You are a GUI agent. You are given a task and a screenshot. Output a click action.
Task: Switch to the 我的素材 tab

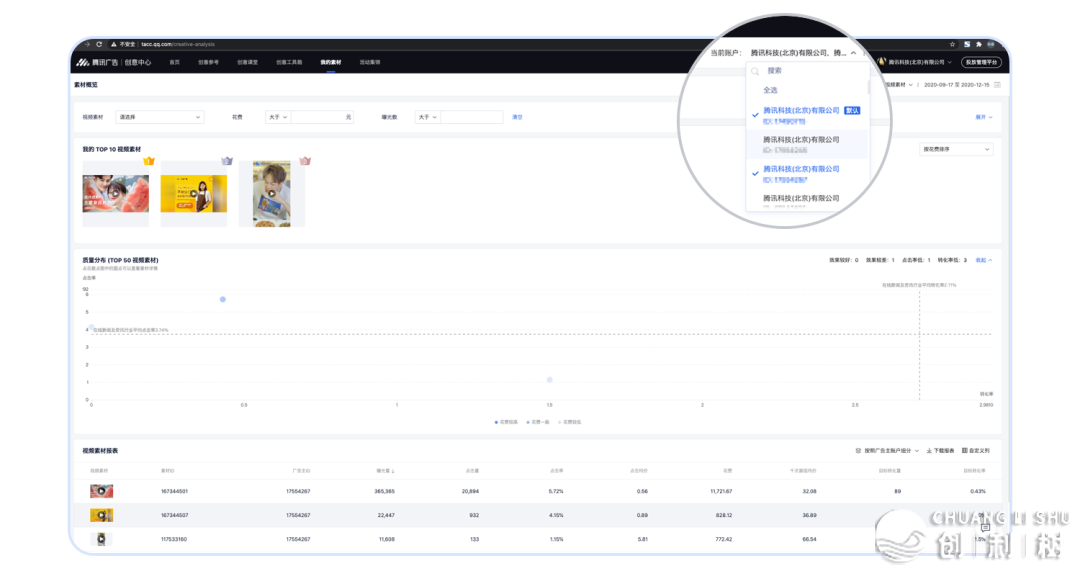[330, 62]
